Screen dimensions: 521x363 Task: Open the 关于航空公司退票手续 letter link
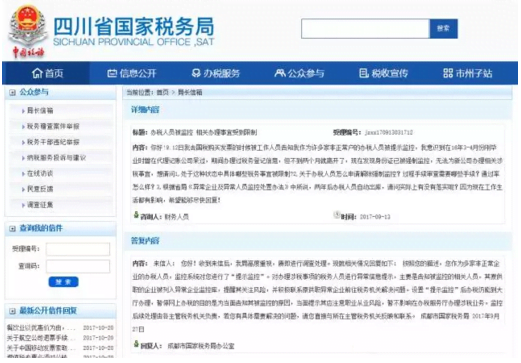click(42, 338)
